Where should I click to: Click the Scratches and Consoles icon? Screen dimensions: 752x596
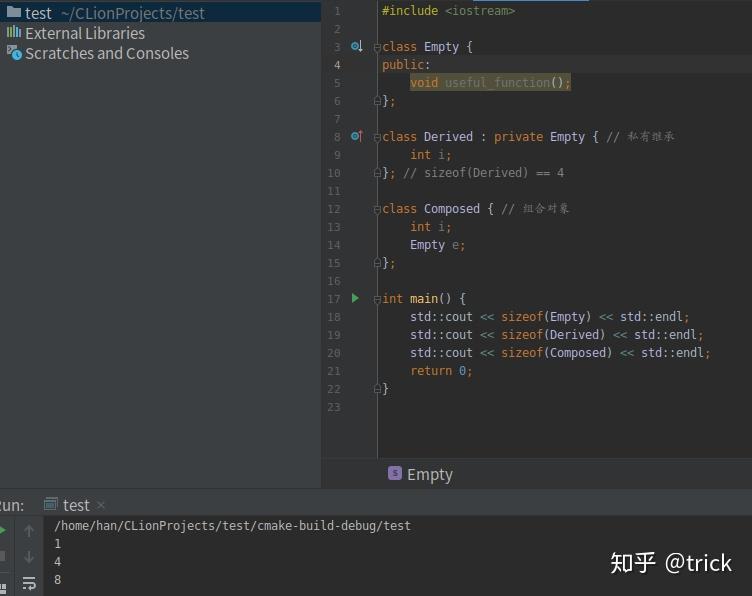pyautogui.click(x=14, y=53)
